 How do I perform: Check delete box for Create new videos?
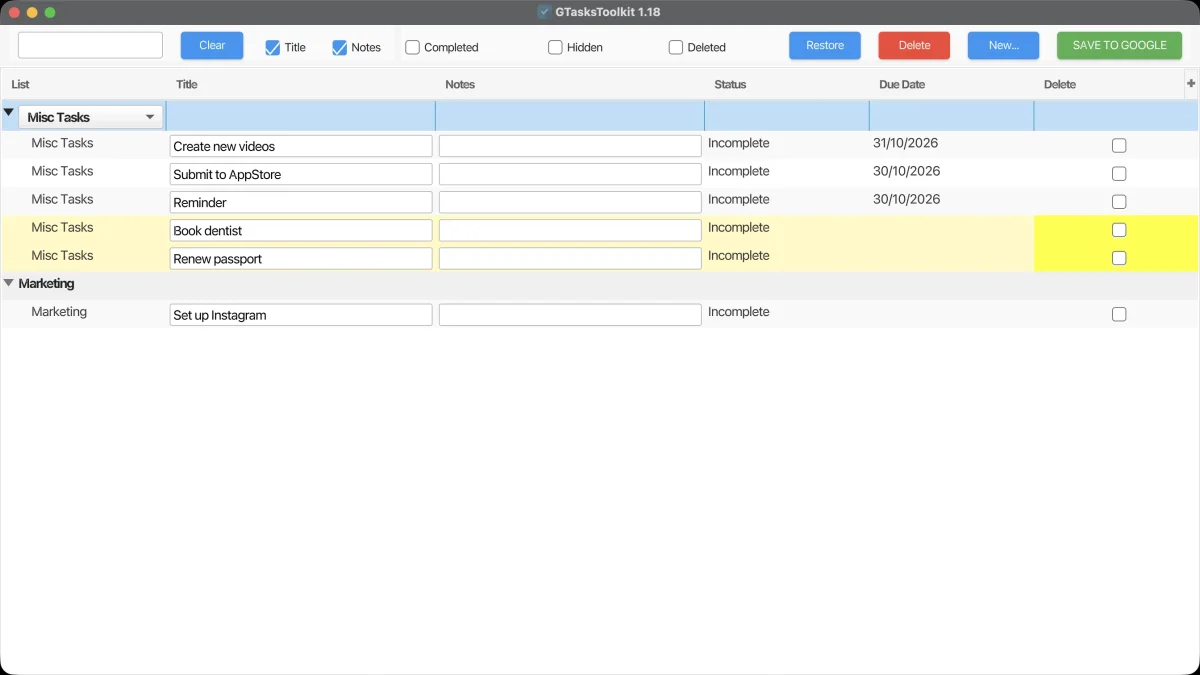tap(1119, 146)
